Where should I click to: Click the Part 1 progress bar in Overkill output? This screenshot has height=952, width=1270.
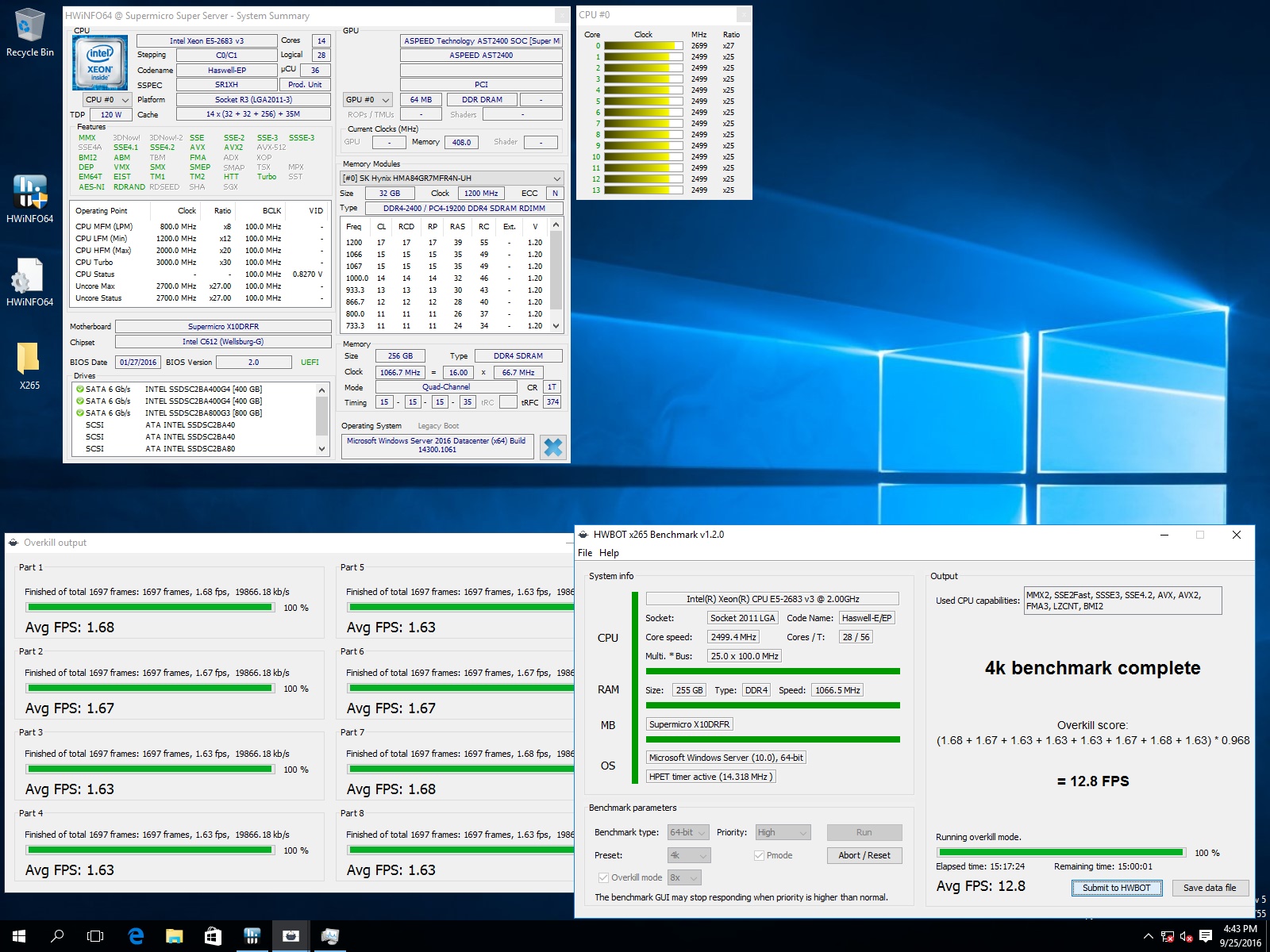tap(150, 608)
